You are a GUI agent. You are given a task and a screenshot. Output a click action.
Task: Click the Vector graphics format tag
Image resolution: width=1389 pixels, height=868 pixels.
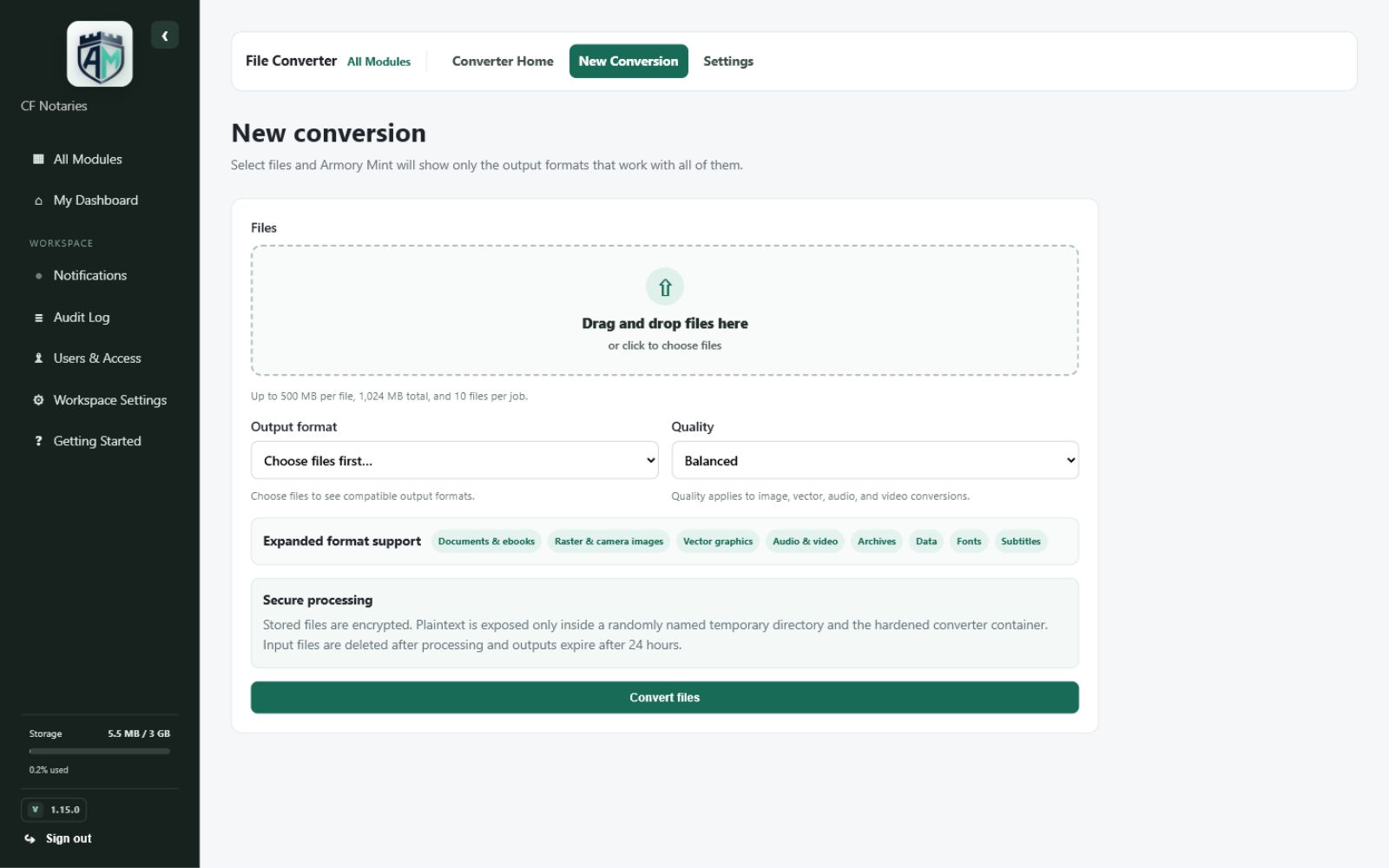click(718, 542)
